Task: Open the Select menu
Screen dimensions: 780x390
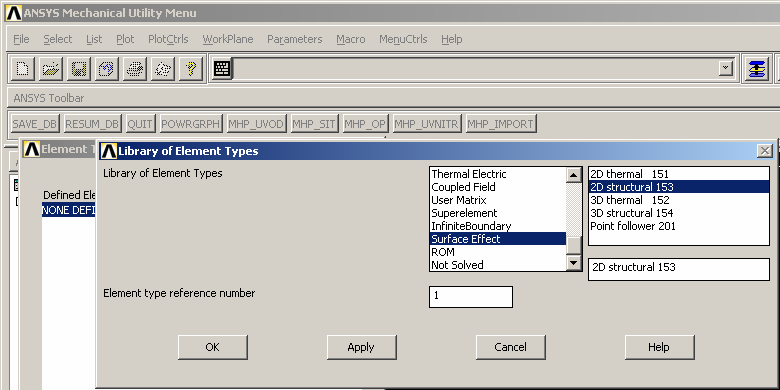Action: [57, 39]
